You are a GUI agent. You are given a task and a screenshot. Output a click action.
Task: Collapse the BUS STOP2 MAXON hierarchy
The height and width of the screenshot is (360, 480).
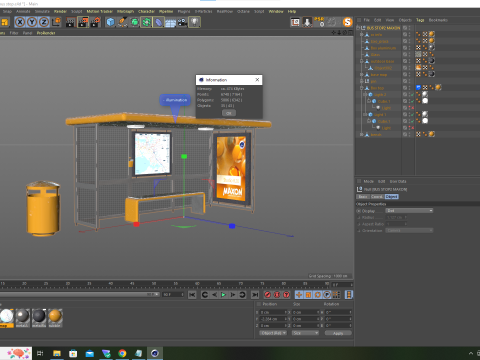coord(358,28)
